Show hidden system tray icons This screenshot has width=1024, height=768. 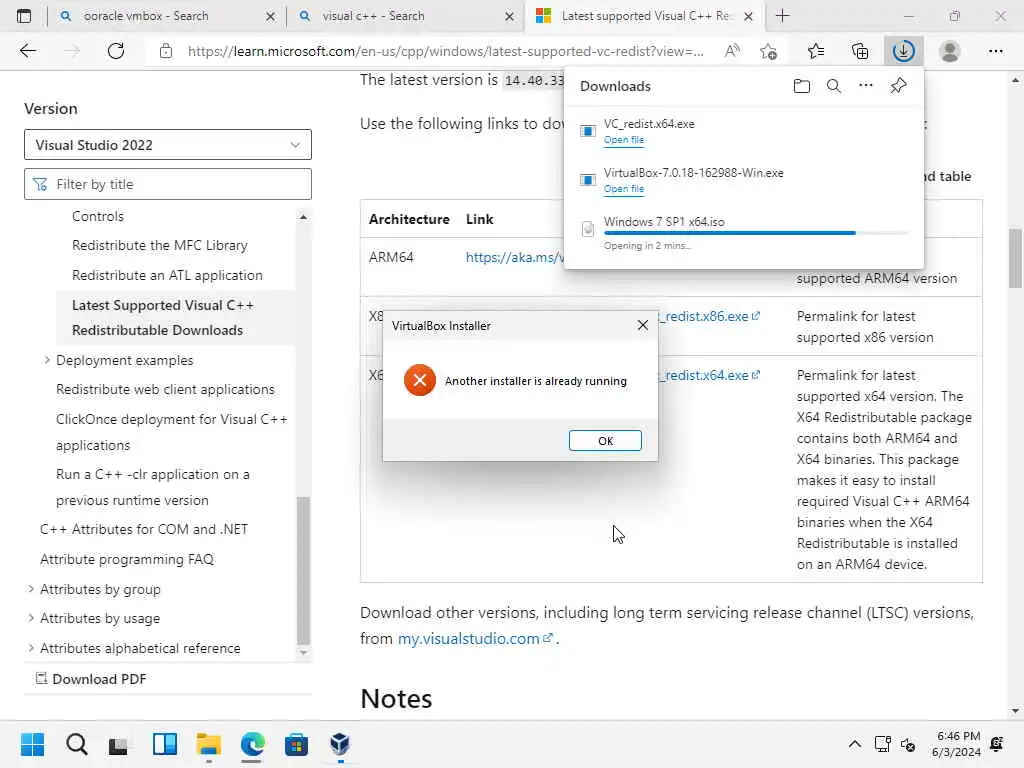click(854, 744)
